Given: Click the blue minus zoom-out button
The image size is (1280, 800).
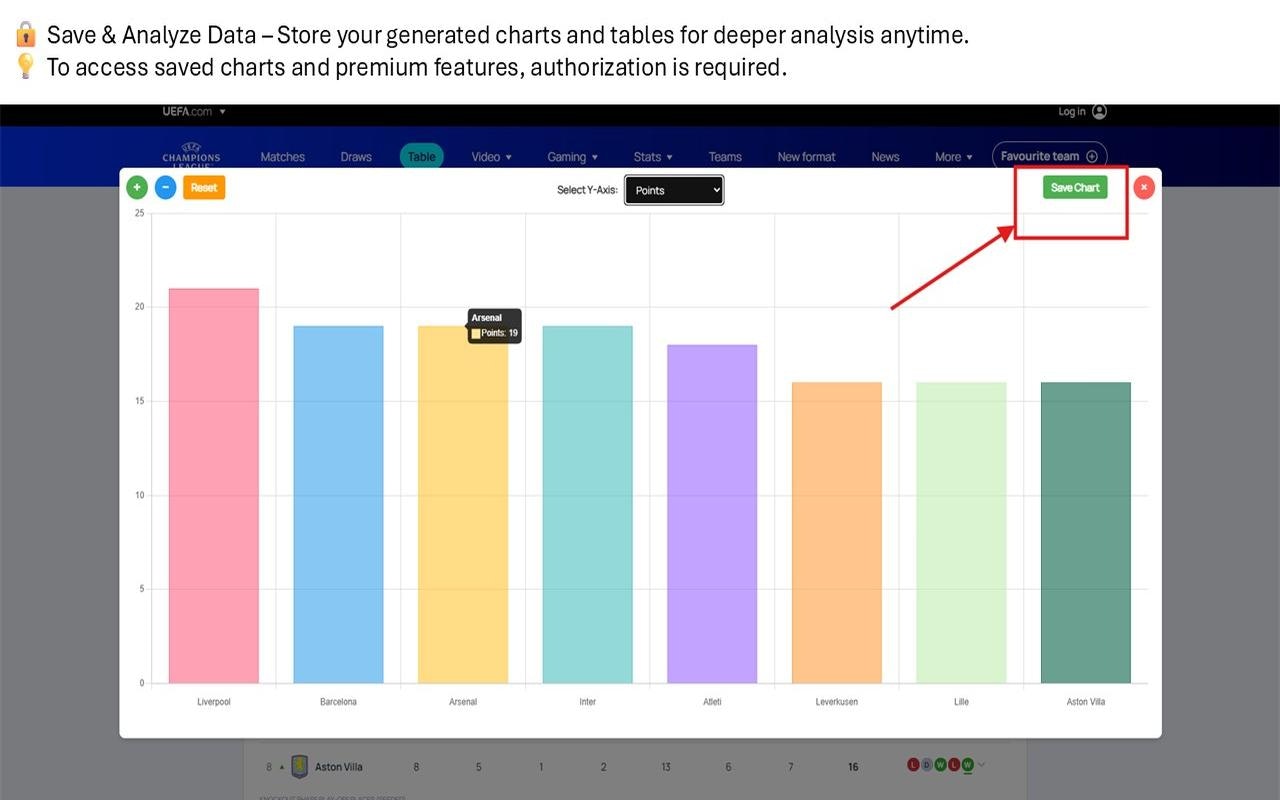Looking at the screenshot, I should [166, 187].
